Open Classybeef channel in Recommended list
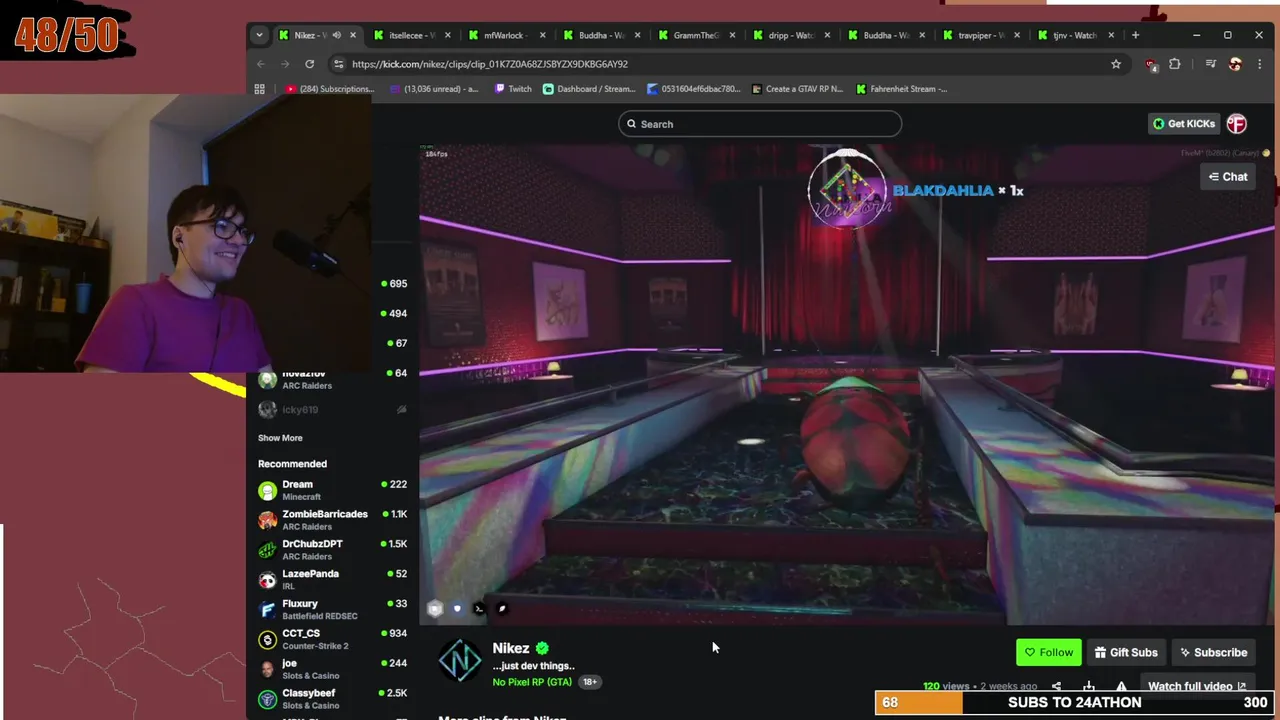 tap(332, 699)
